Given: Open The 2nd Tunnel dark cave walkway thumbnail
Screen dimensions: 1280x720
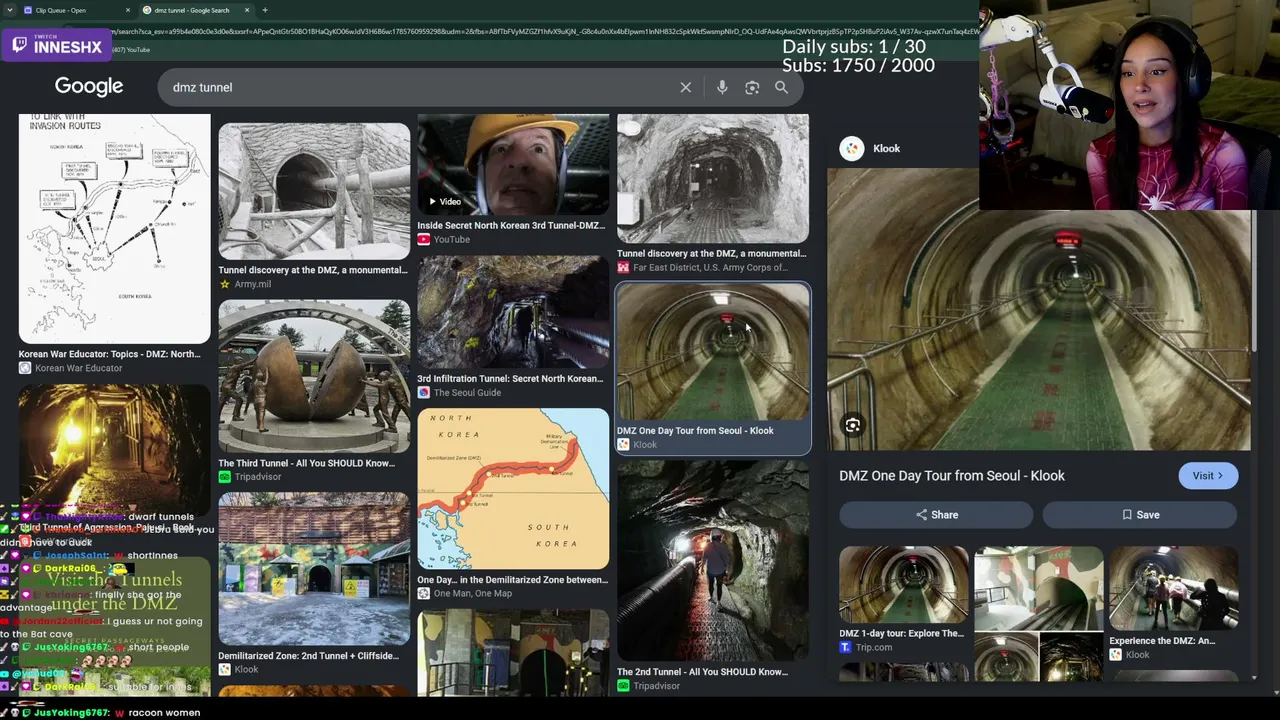Looking at the screenshot, I should 713,560.
